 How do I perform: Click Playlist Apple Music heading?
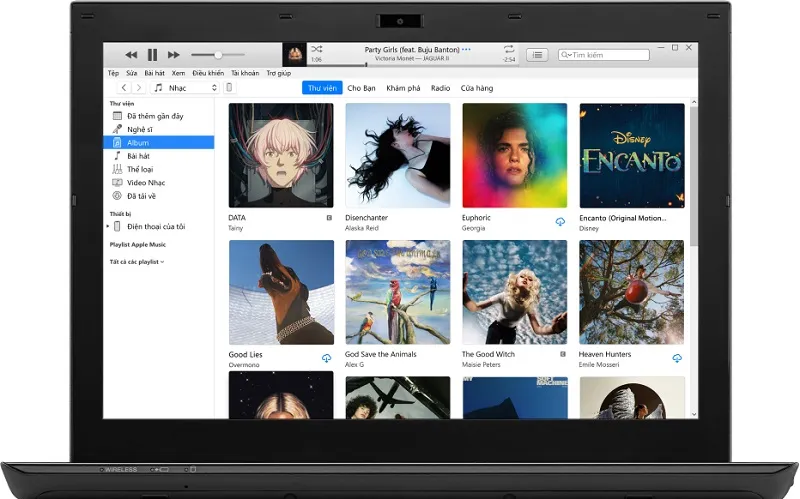pyautogui.click(x=138, y=244)
